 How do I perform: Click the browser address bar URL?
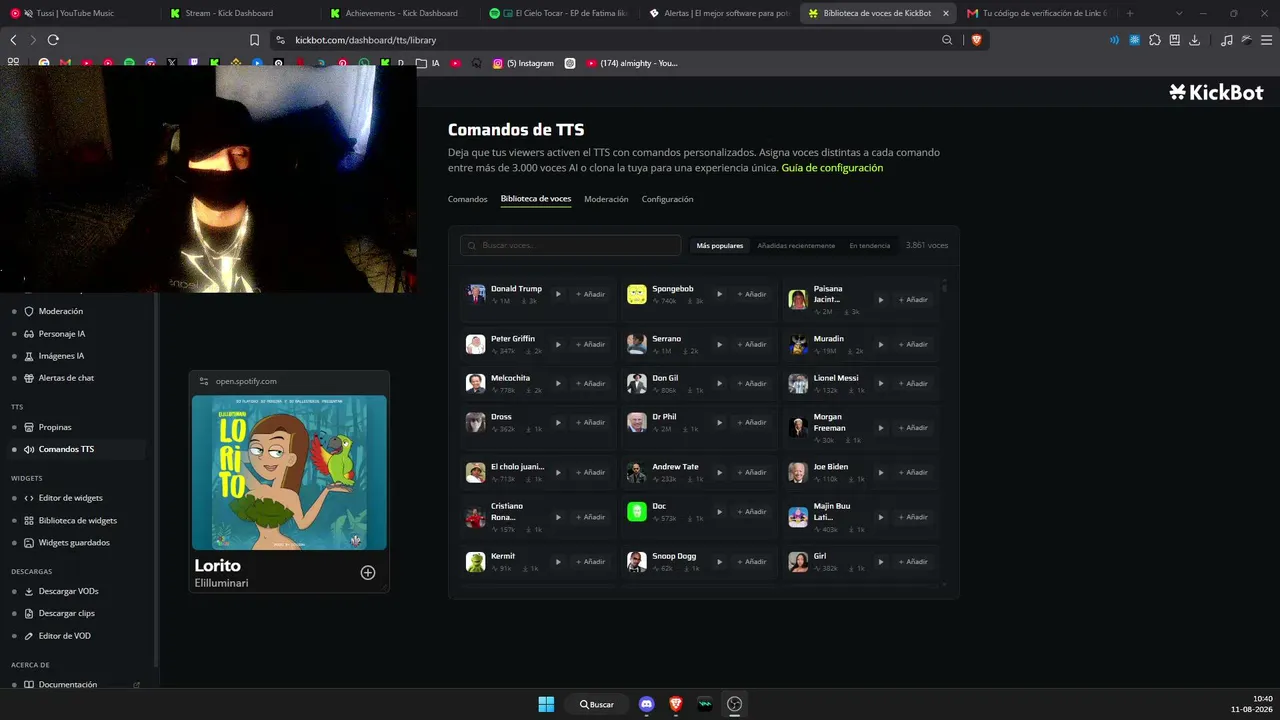tap(365, 40)
